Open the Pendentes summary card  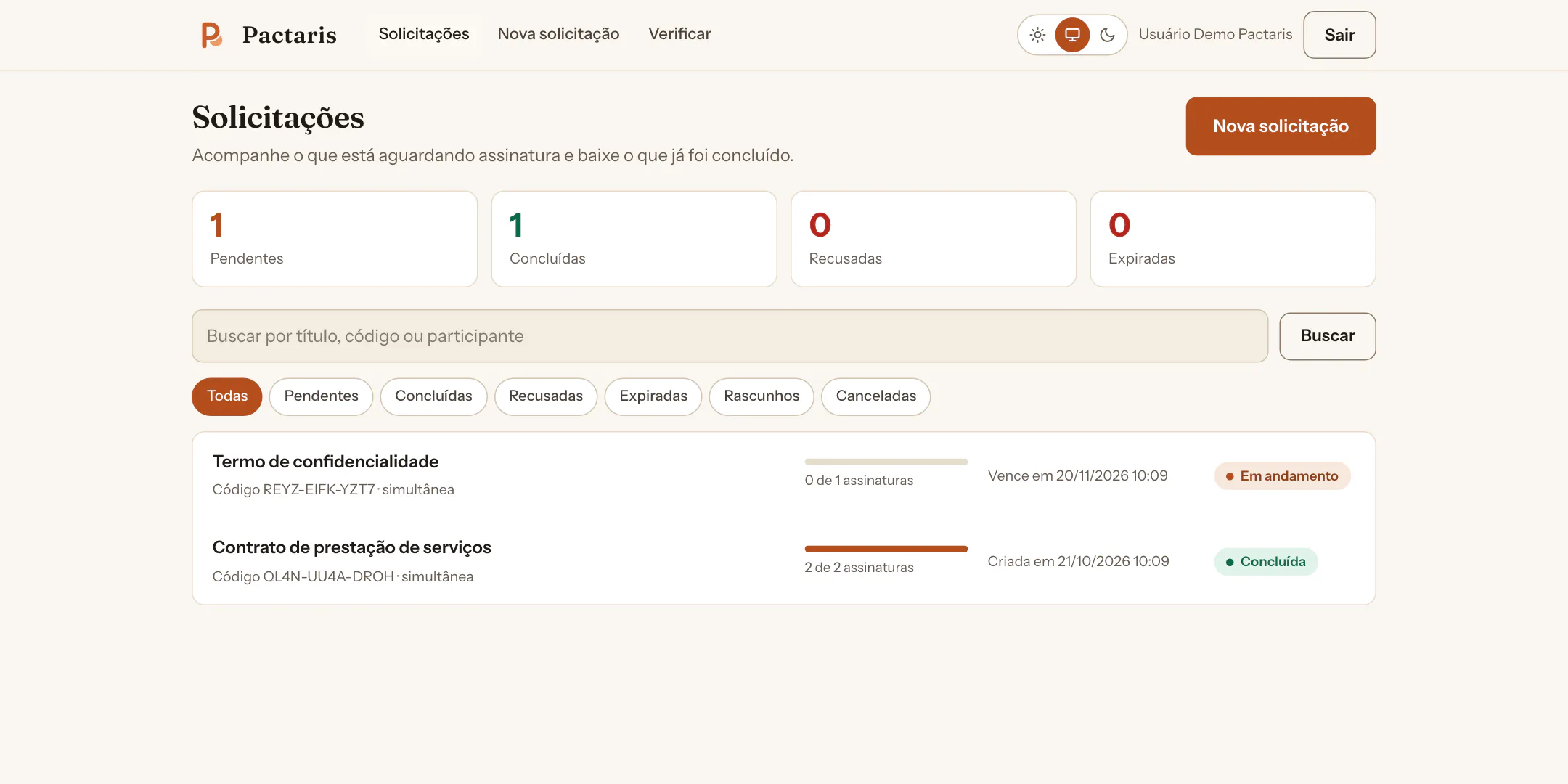[335, 239]
